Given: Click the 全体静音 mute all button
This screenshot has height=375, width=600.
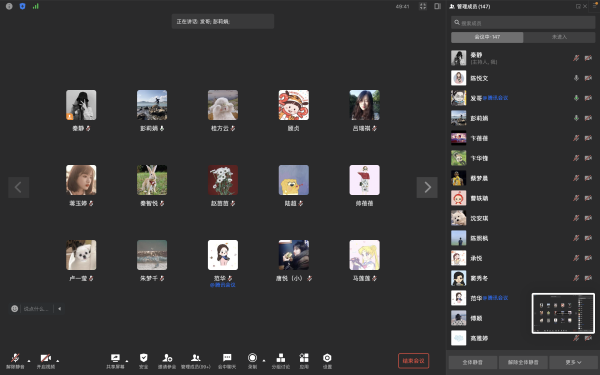Looking at the screenshot, I should [x=473, y=362].
